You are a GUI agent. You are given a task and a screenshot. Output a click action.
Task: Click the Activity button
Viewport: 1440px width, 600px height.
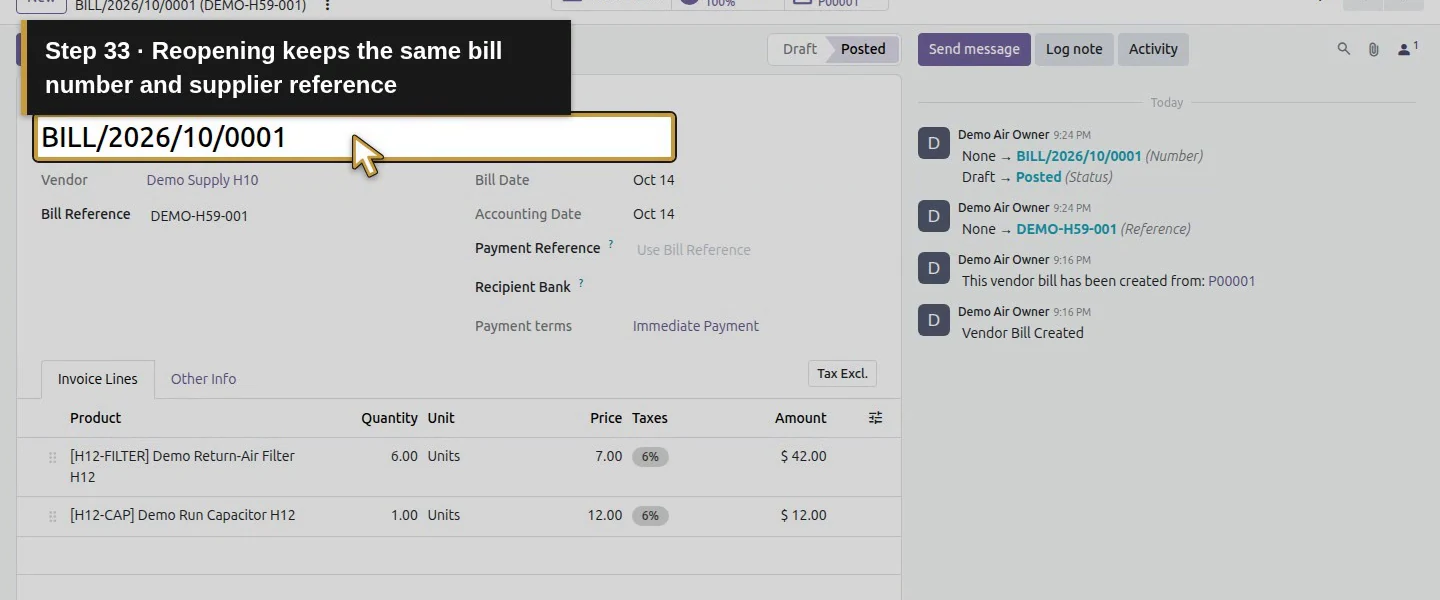(x=1153, y=49)
